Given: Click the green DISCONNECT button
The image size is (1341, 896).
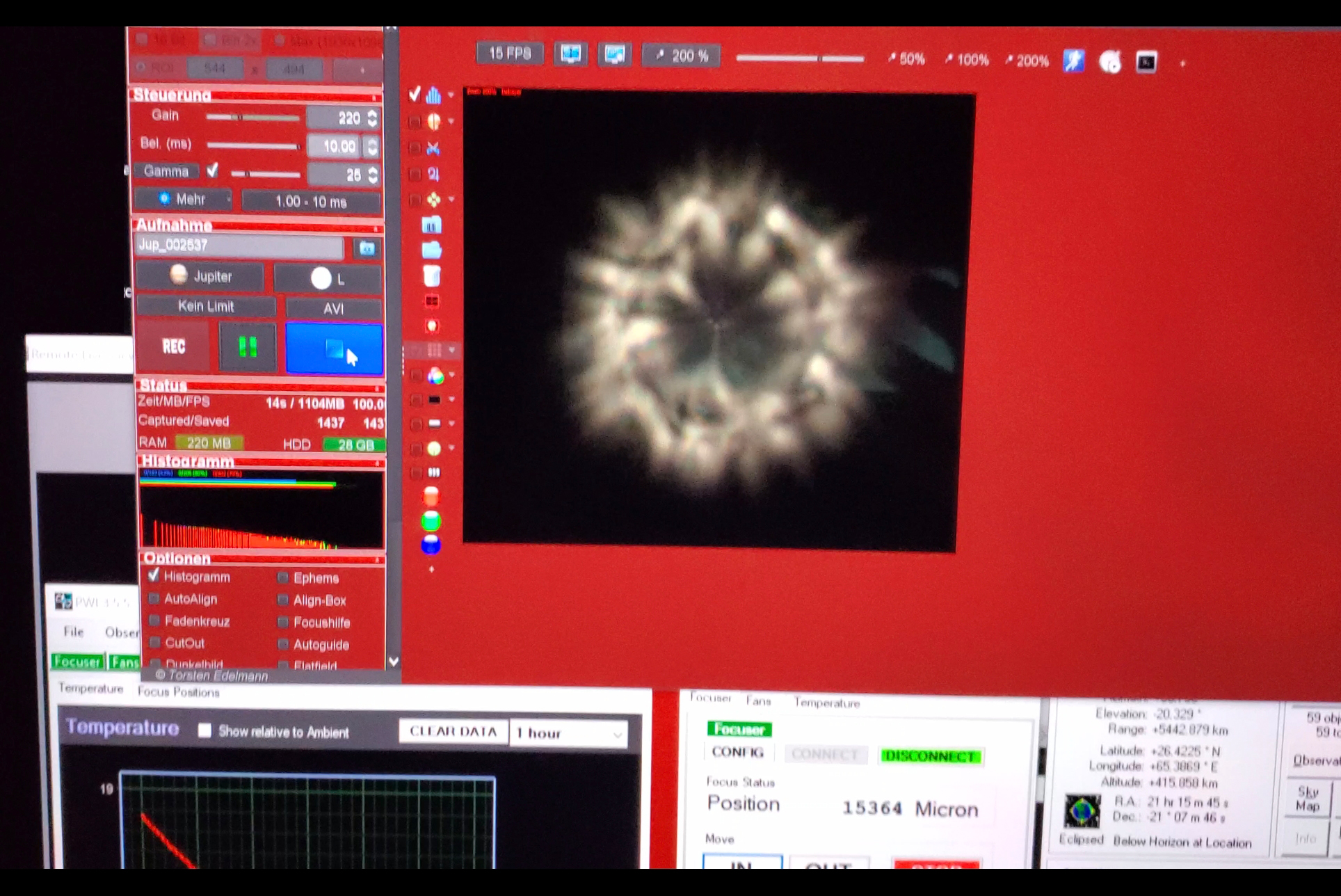Looking at the screenshot, I should pos(930,756).
